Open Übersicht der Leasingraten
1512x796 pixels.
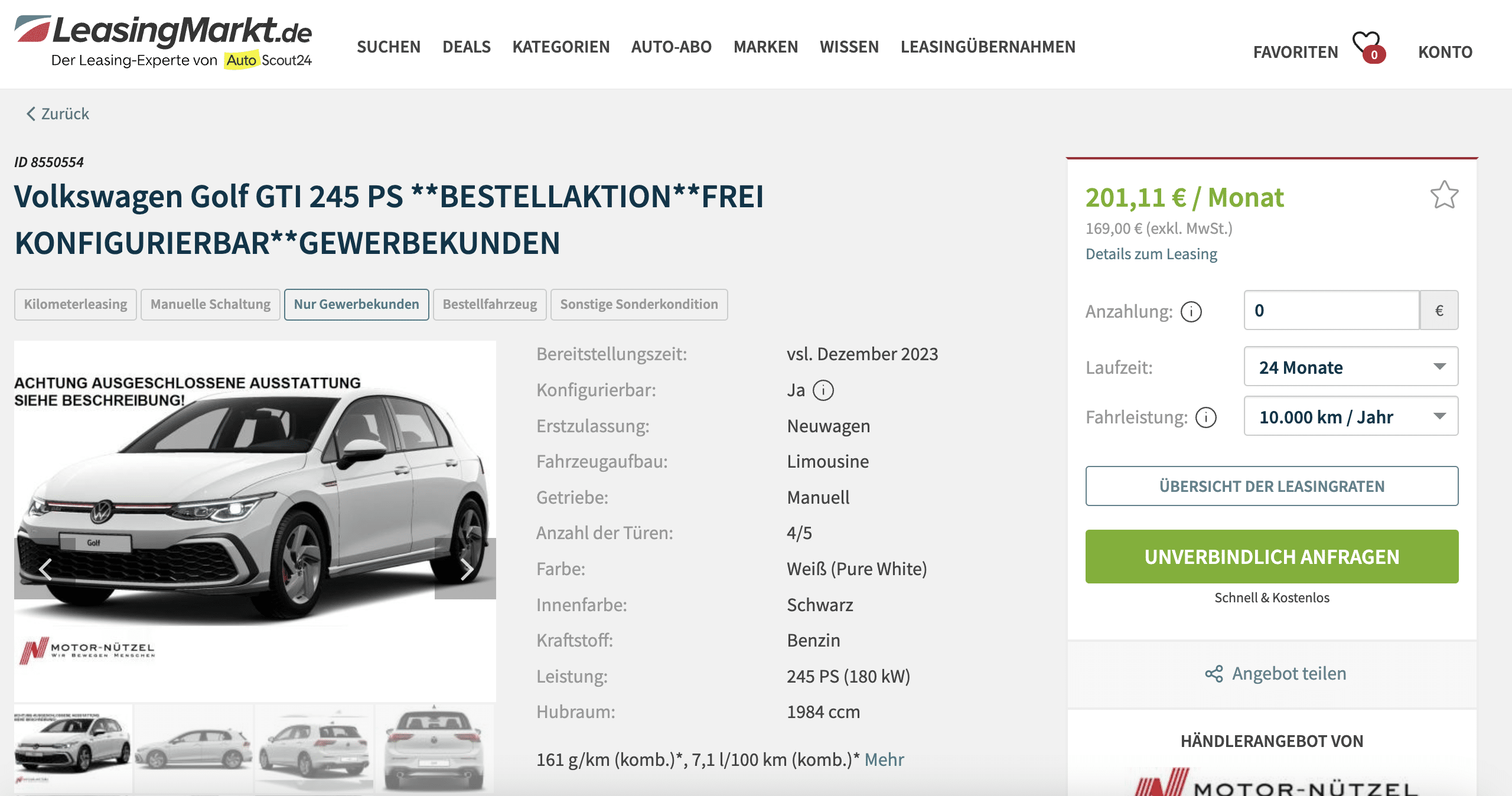coord(1272,486)
